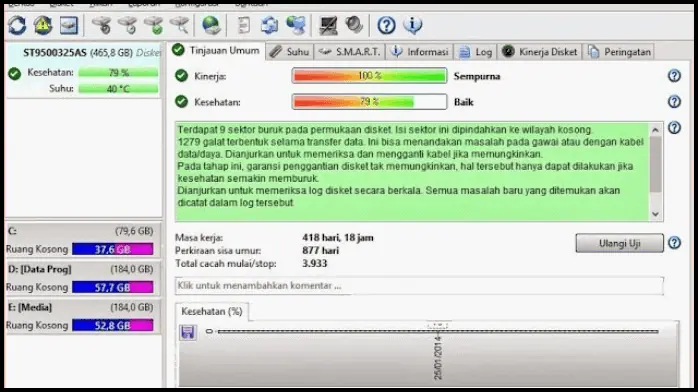Open the disk magnifier surface test icon
This screenshot has width=698, height=392.
(179, 25)
